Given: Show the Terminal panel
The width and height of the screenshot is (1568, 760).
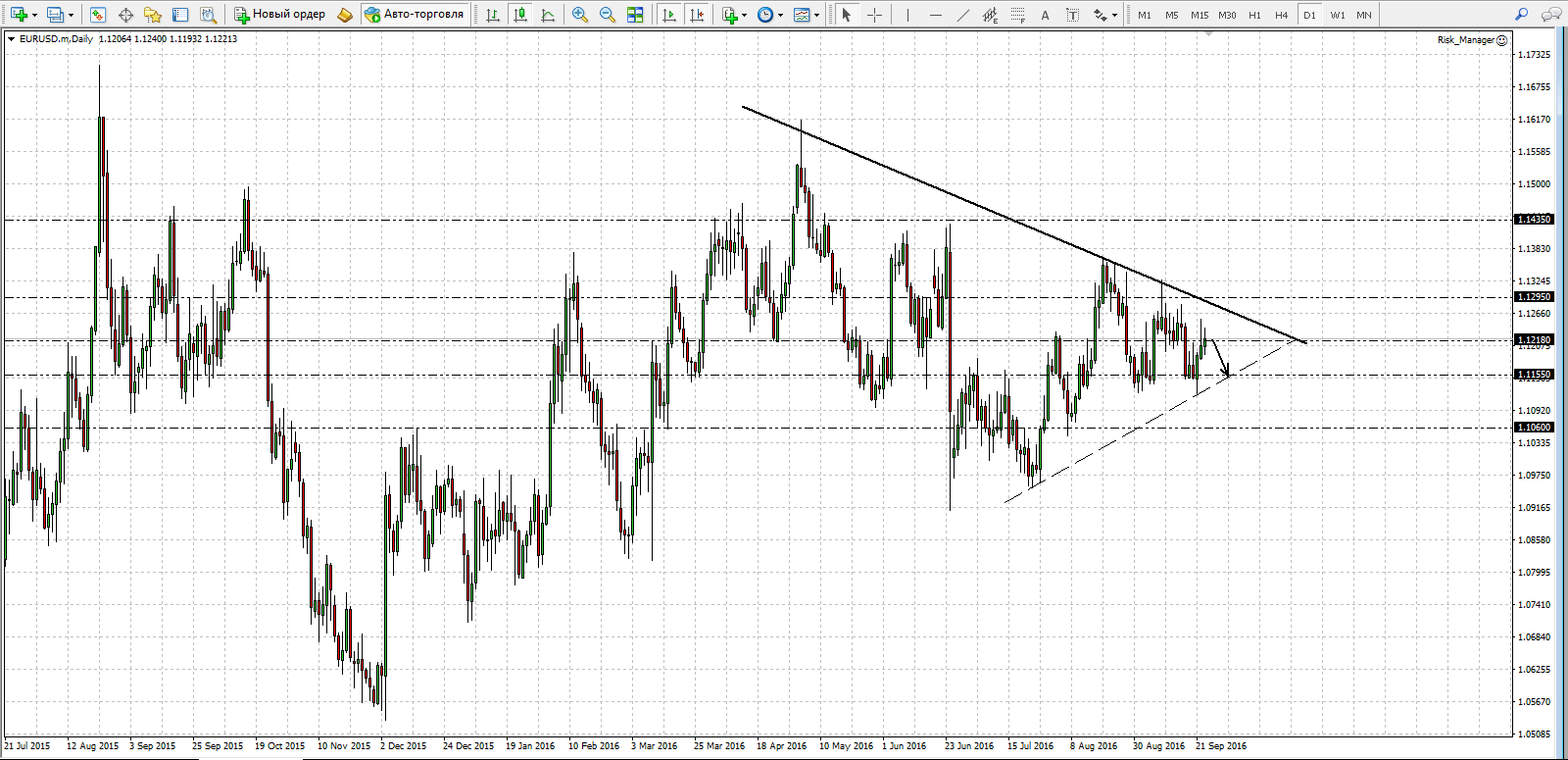Looking at the screenshot, I should point(180,15).
